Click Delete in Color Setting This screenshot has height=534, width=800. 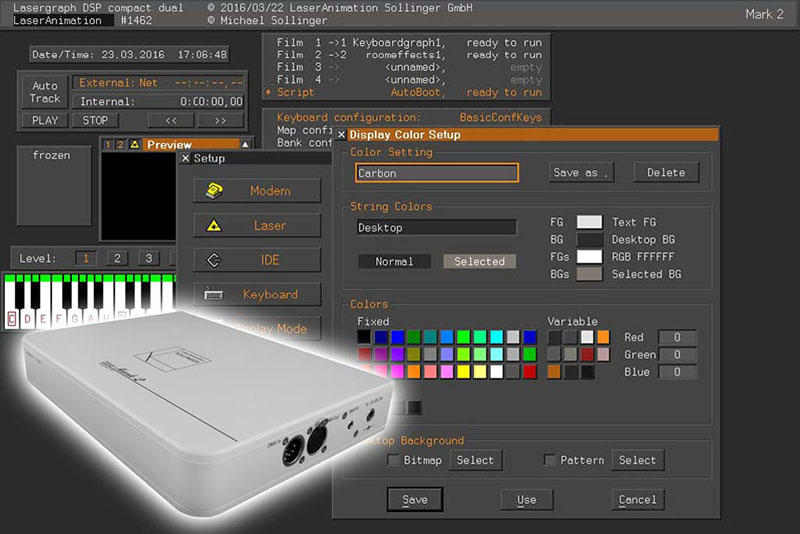(x=665, y=172)
